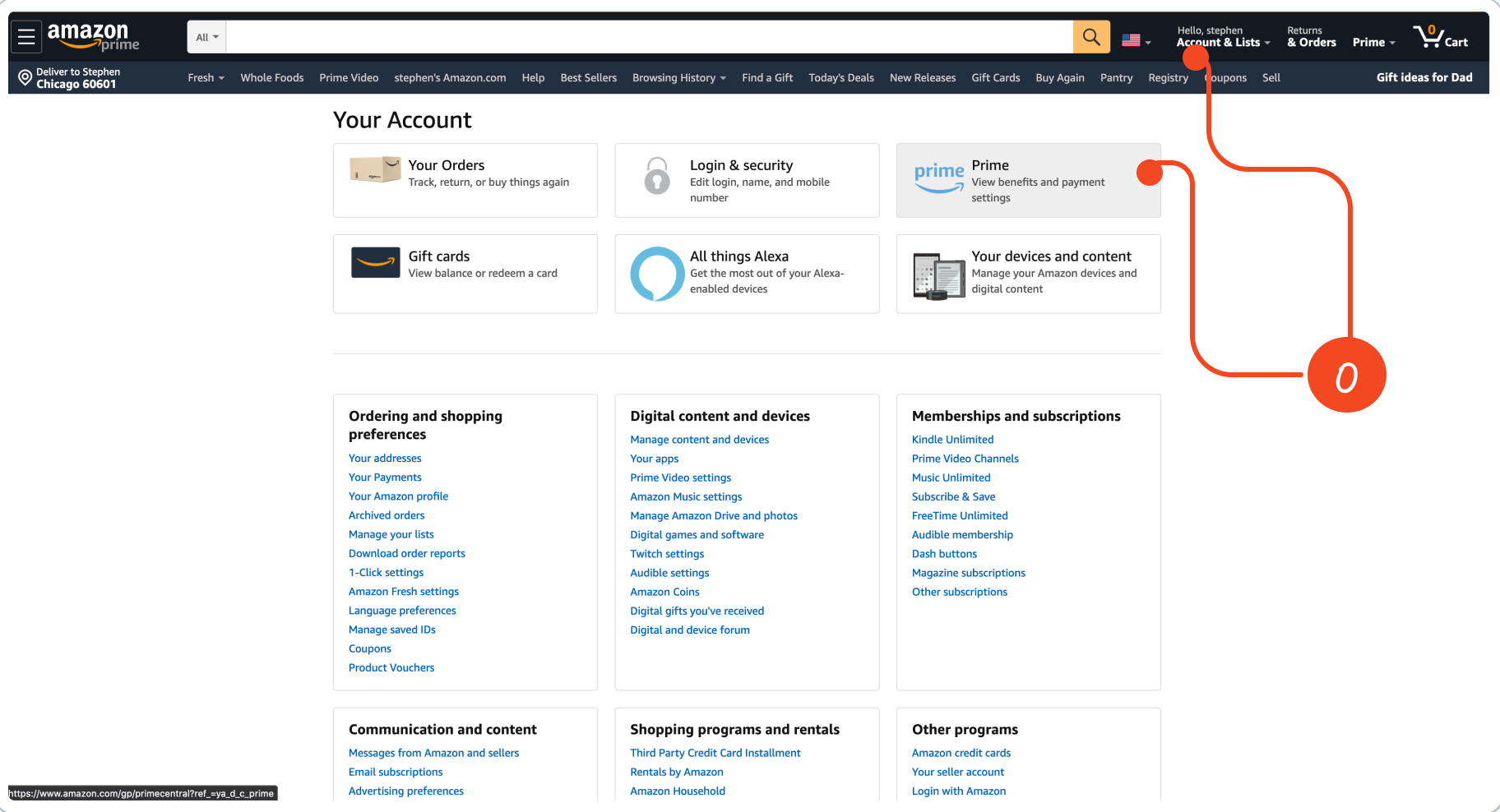This screenshot has height=812, width=1500.
Task: Open Today's Deals navigation item
Action: (x=841, y=78)
